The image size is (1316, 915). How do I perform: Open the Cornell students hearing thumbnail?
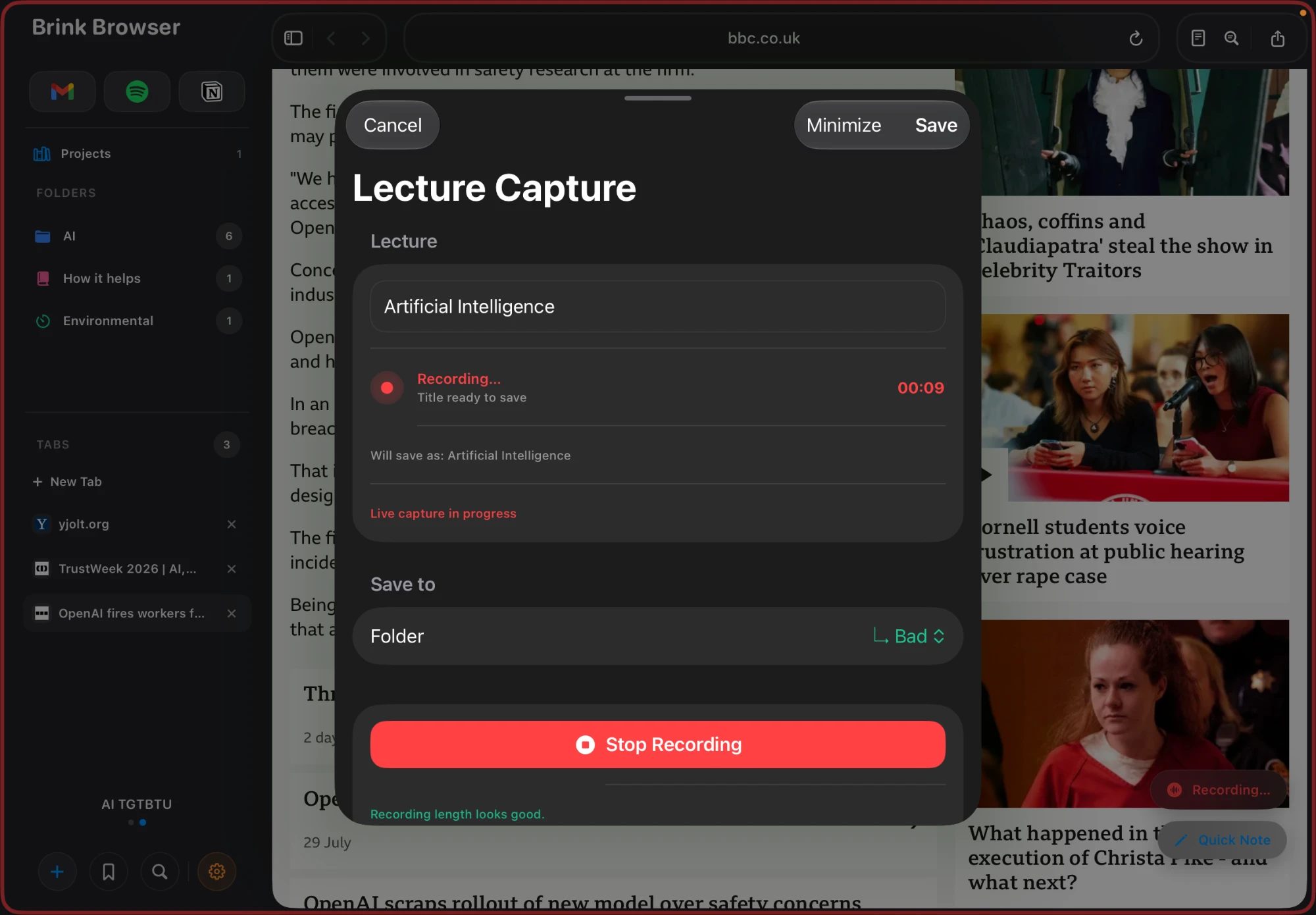pos(1134,407)
